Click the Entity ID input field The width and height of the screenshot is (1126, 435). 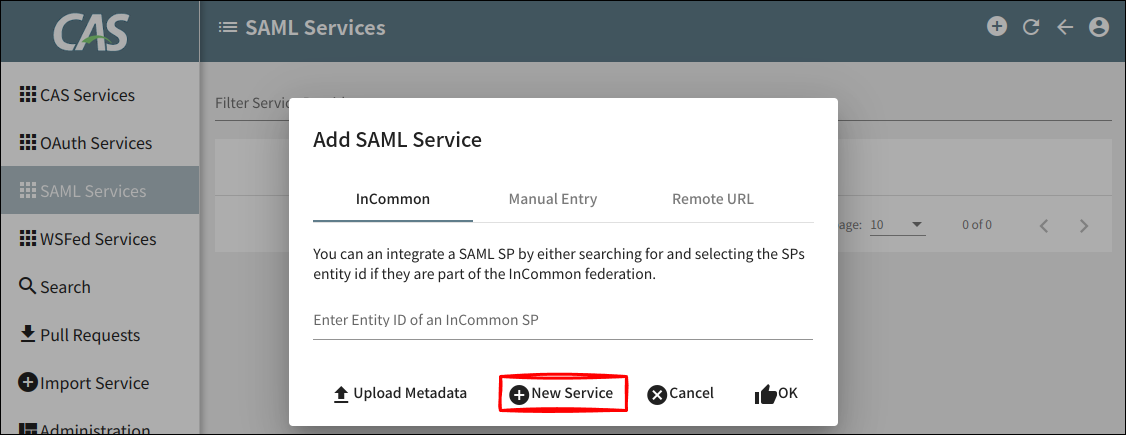[563, 320]
